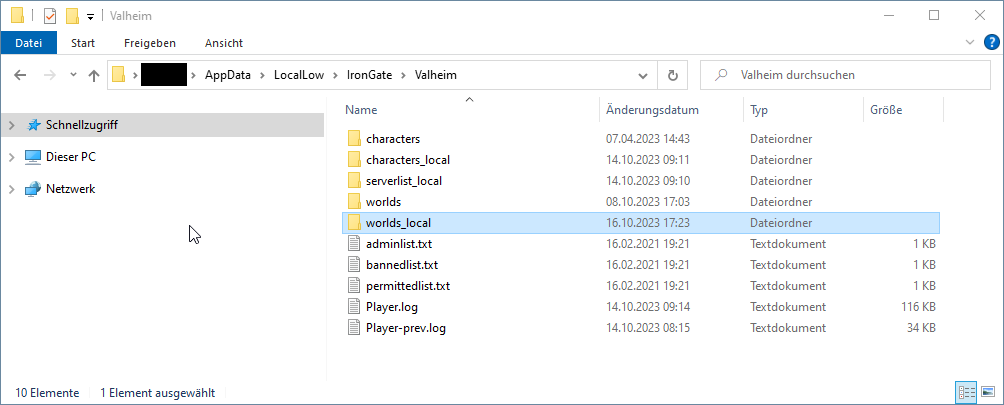Open the quick access toolbar customize dropdown
1004x405 pixels.
point(90,17)
